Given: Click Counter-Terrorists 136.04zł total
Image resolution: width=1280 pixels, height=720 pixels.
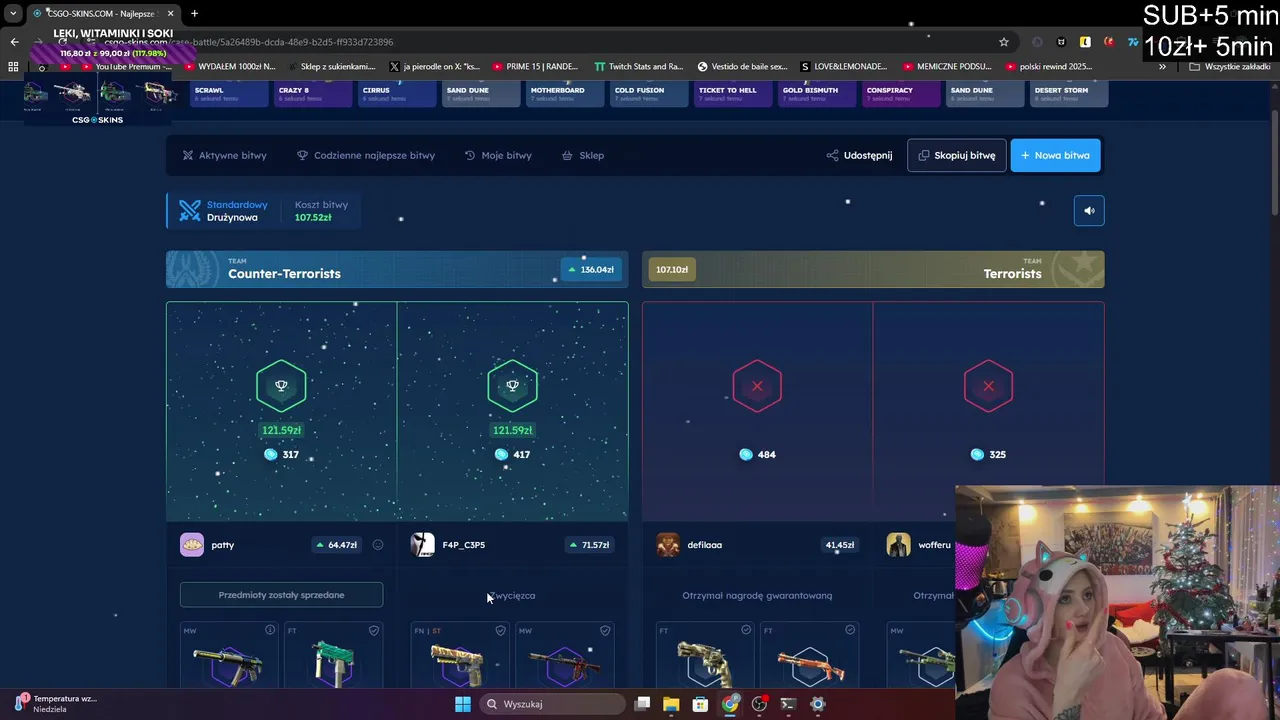Looking at the screenshot, I should 590,269.
